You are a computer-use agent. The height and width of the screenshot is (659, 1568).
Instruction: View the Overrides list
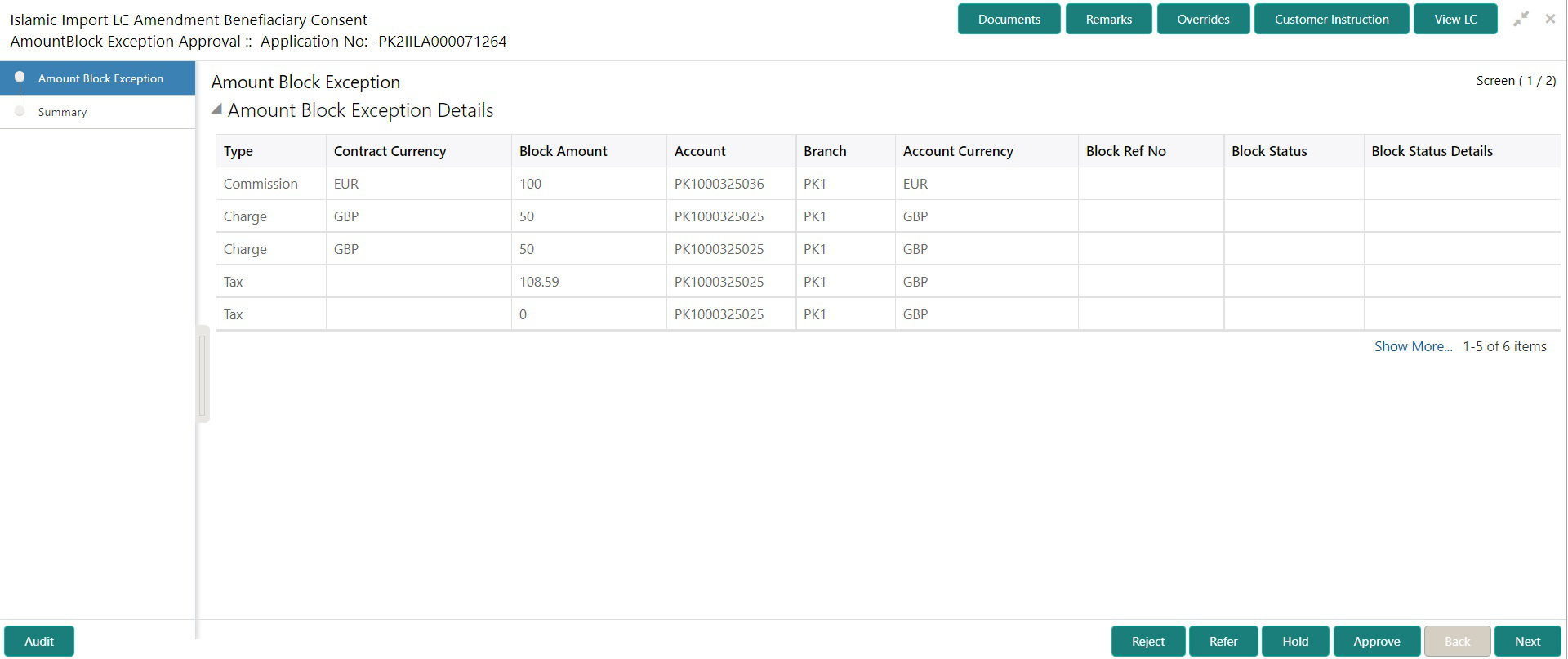click(1203, 20)
